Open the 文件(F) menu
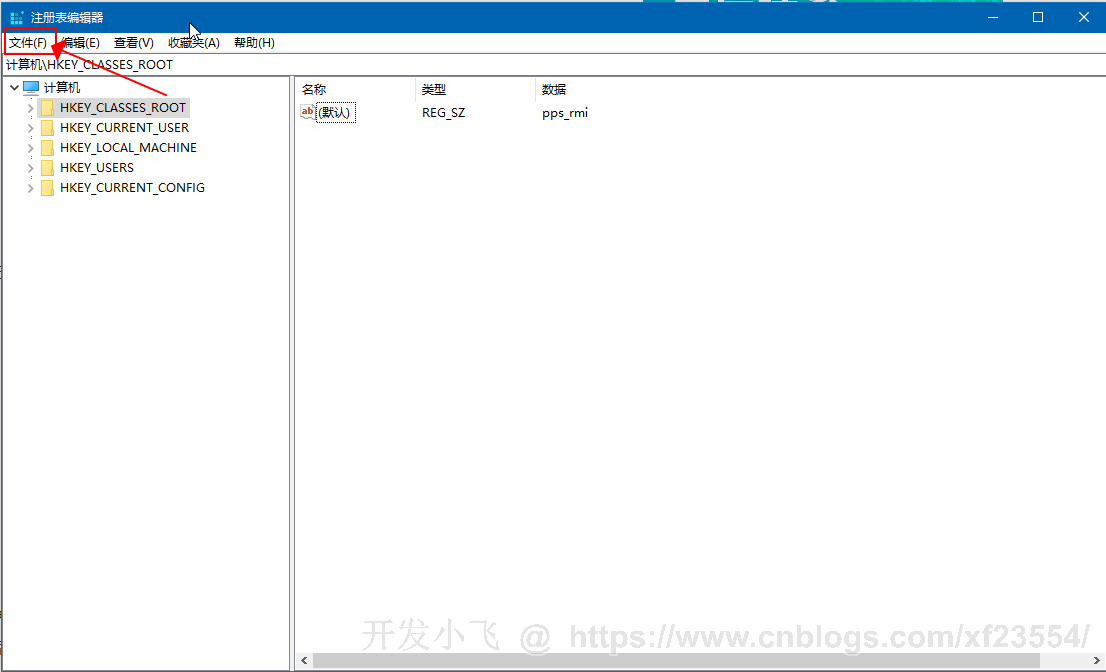The width and height of the screenshot is (1106, 672). (28, 43)
